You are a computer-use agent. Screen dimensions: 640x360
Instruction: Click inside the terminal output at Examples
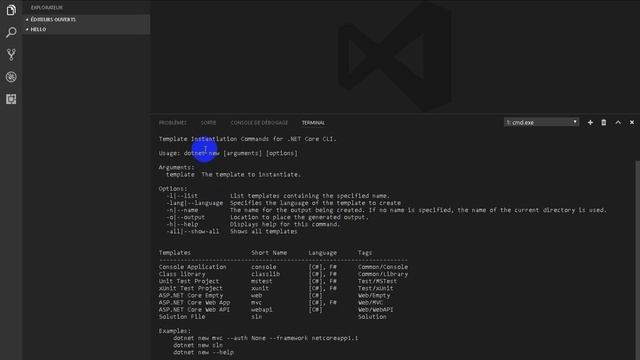175,331
